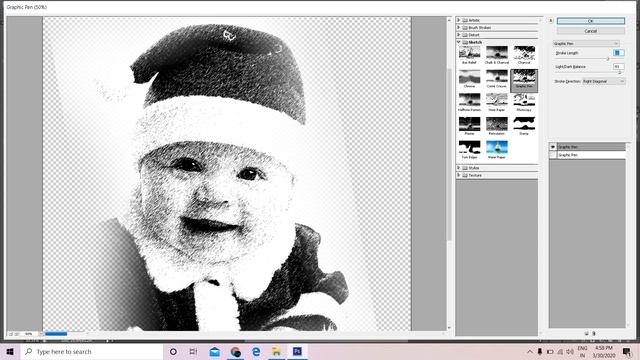Show the hidden bottom Graphic Pen effect layer
Image resolution: width=640 pixels, height=360 pixels.
tap(553, 155)
